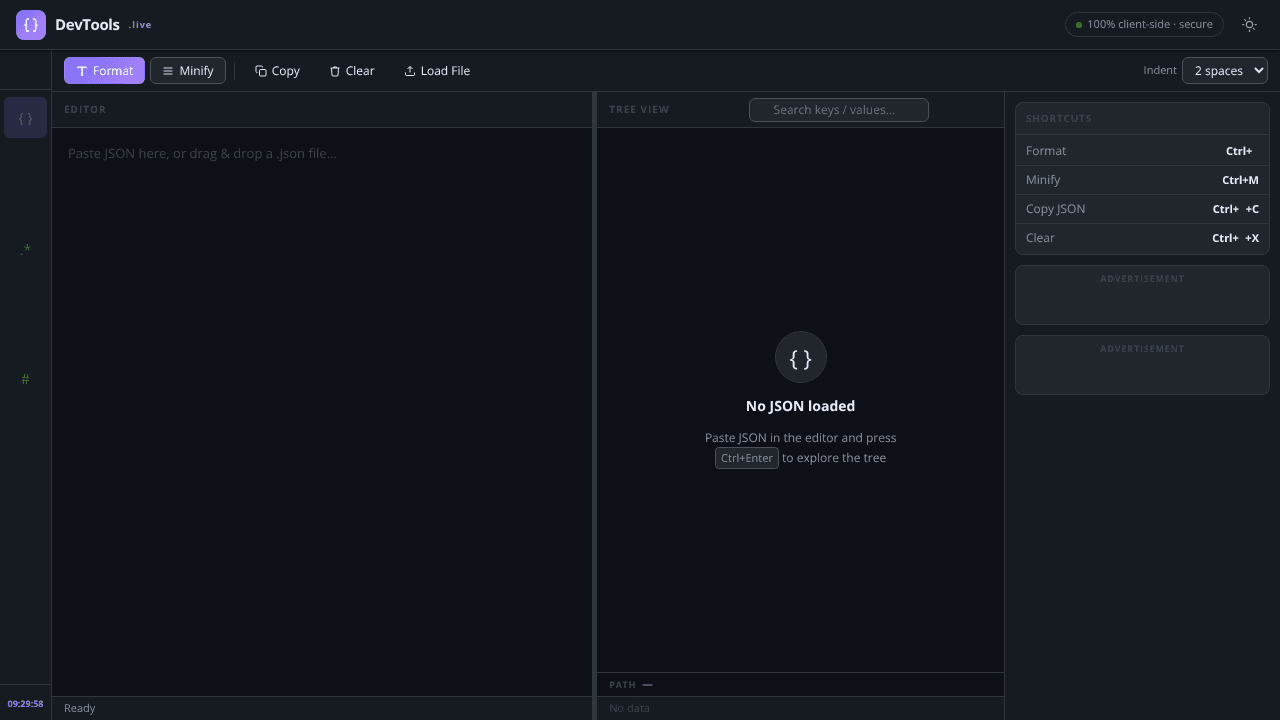Open the regex tool in sidebar
This screenshot has height=720, width=1280.
25,248
